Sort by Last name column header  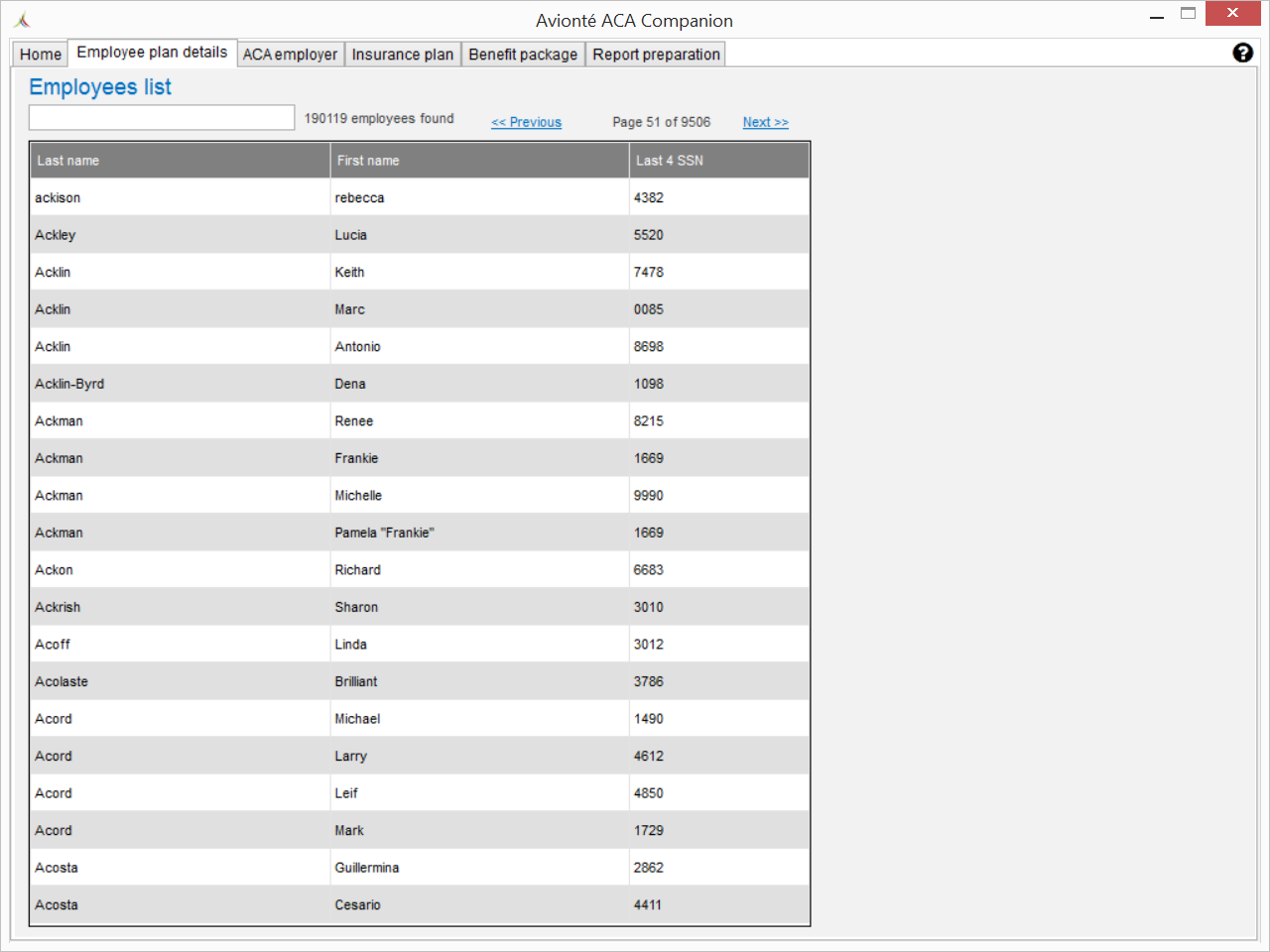click(x=181, y=161)
